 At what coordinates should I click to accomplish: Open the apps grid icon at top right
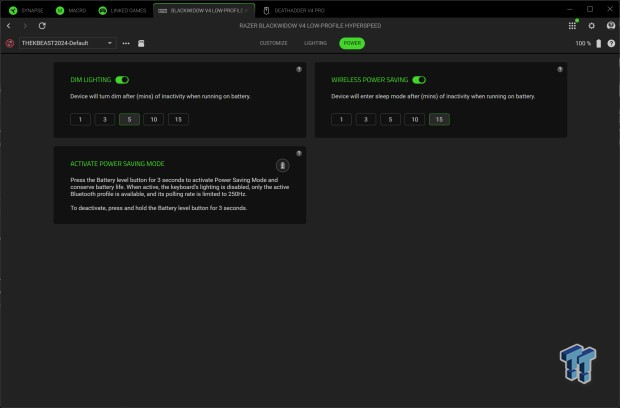pyautogui.click(x=572, y=25)
